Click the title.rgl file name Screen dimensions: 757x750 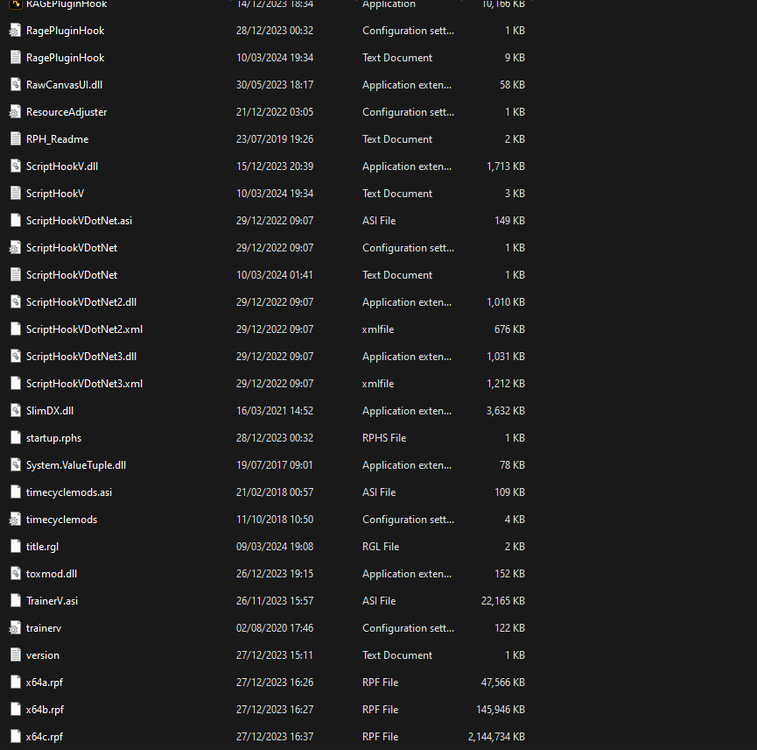coord(42,547)
